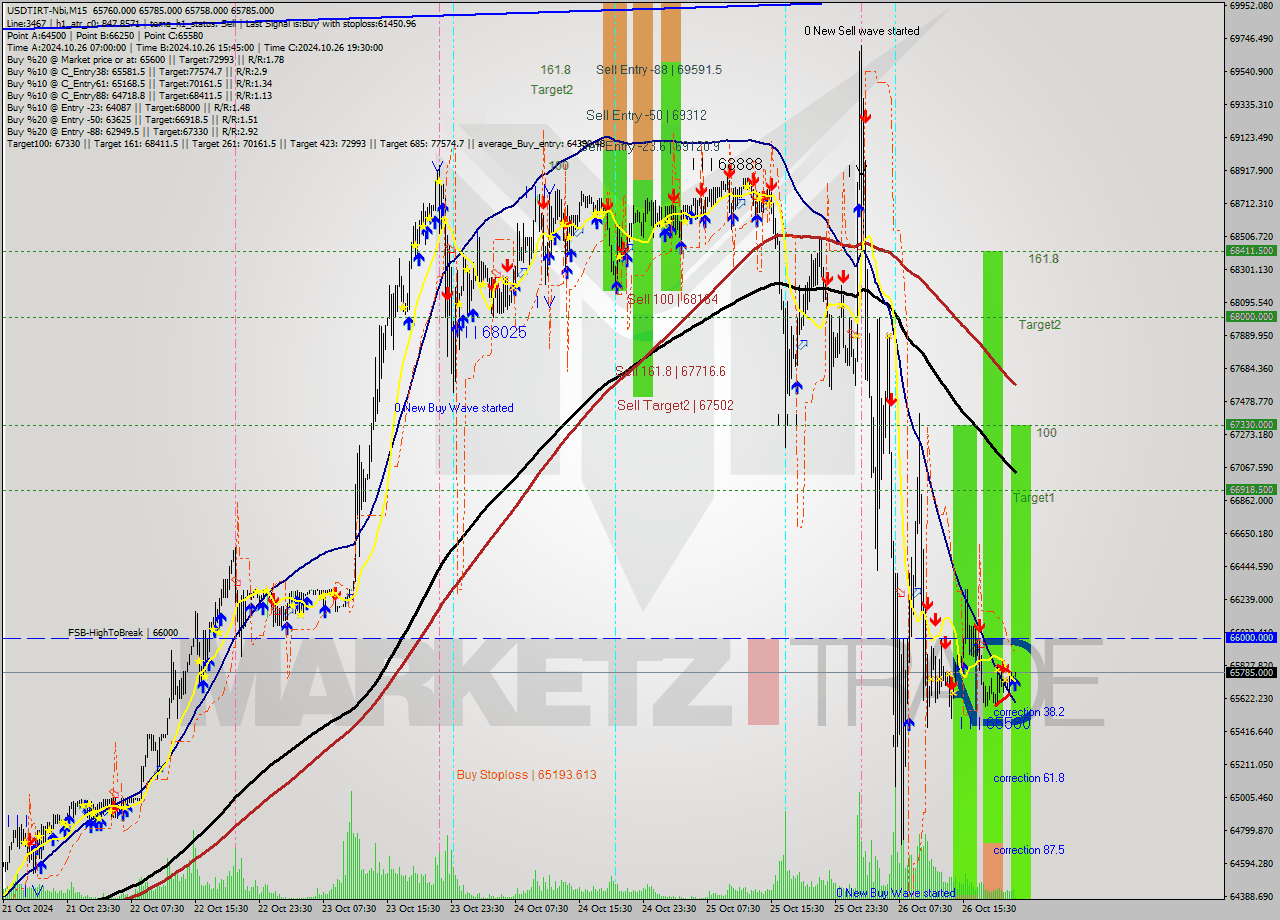Click the current price tag 65785.000
Viewport: 1280px width, 920px height.
(1250, 672)
